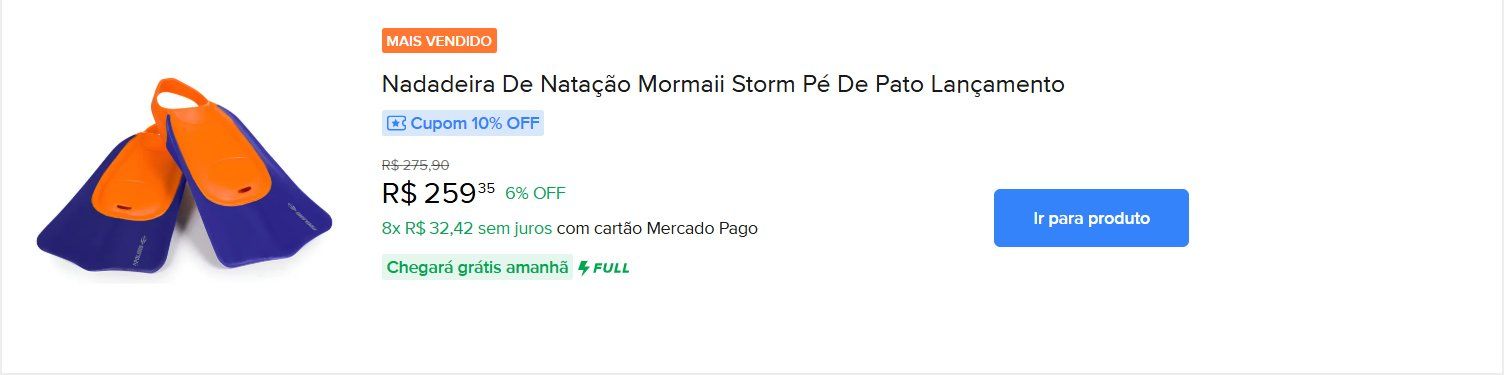Click the com cartão Mercado Pago text
The width and height of the screenshot is (1504, 375).
[657, 228]
